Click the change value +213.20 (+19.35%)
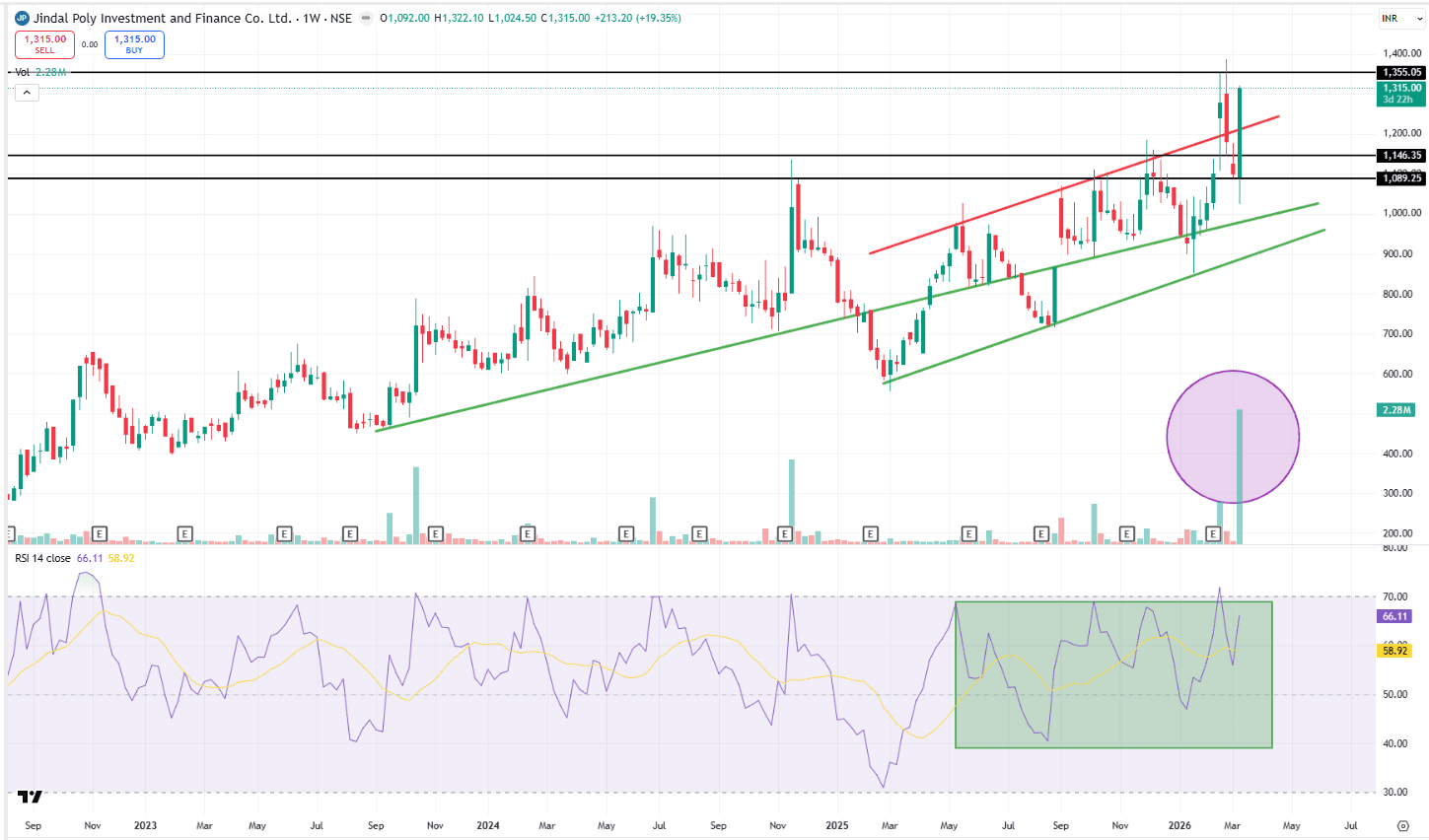 [x=638, y=18]
